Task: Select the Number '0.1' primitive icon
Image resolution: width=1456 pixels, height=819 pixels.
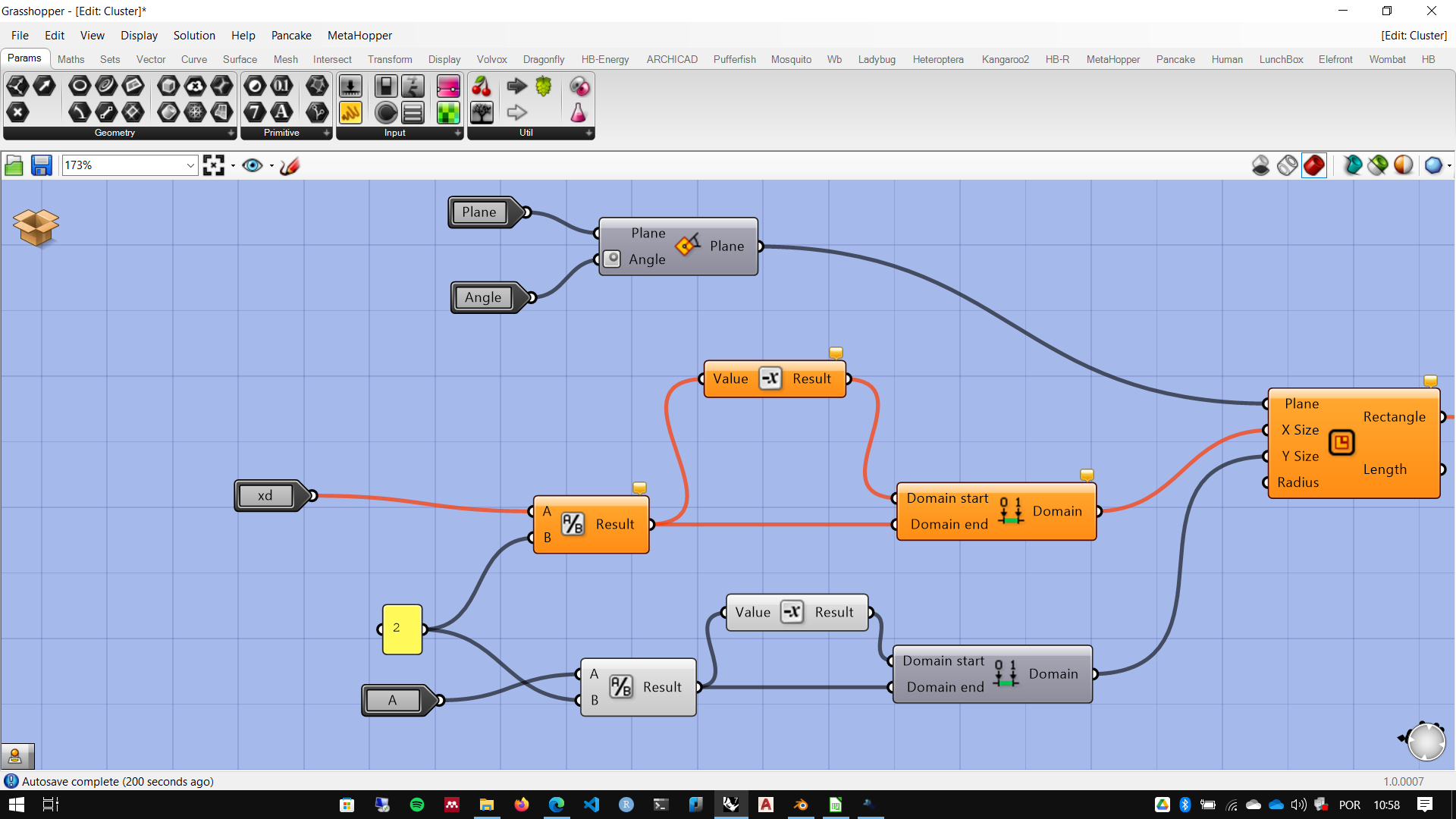Action: pos(281,86)
